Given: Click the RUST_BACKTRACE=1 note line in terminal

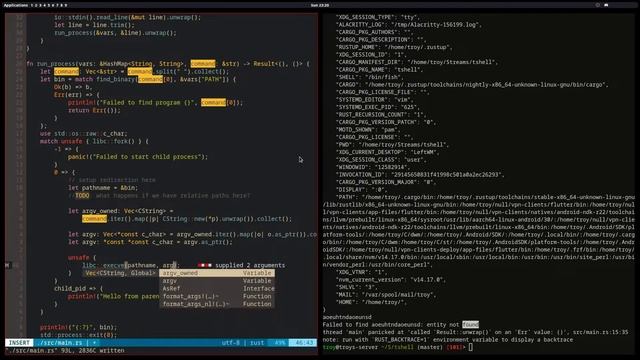Looking at the screenshot, I should tap(448, 340).
